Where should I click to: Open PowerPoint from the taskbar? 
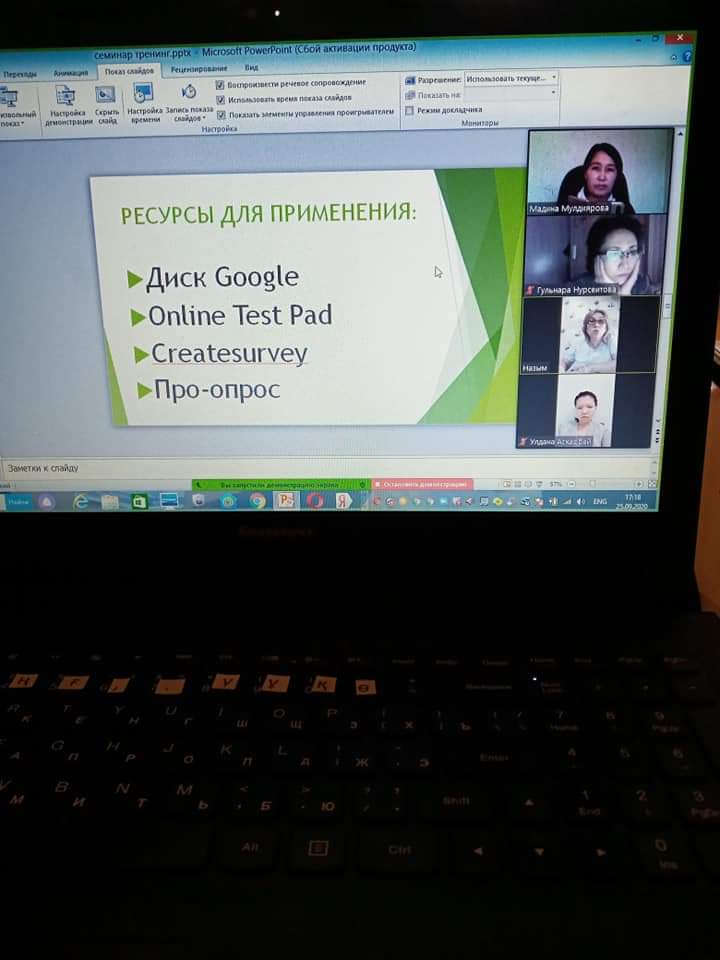tap(285, 500)
